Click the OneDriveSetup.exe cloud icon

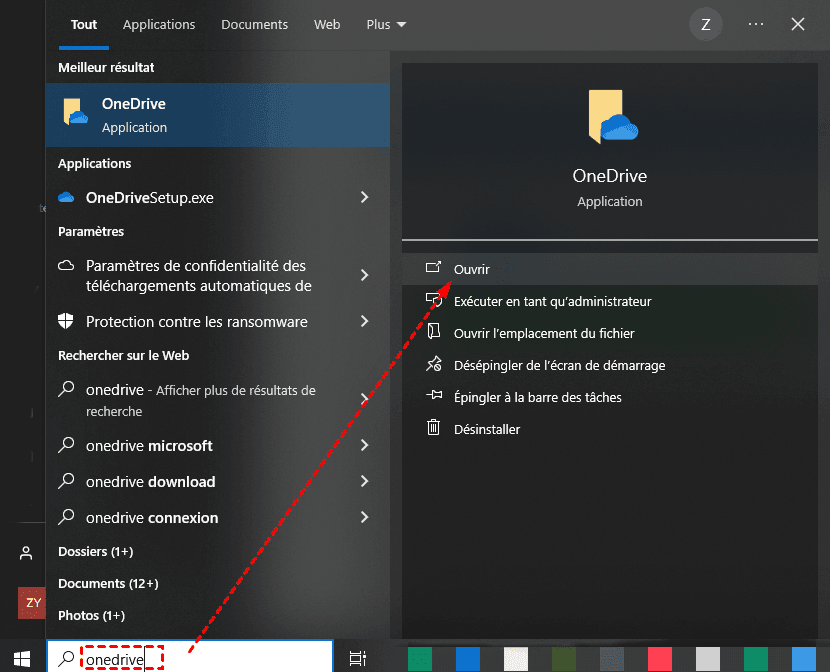click(66, 198)
